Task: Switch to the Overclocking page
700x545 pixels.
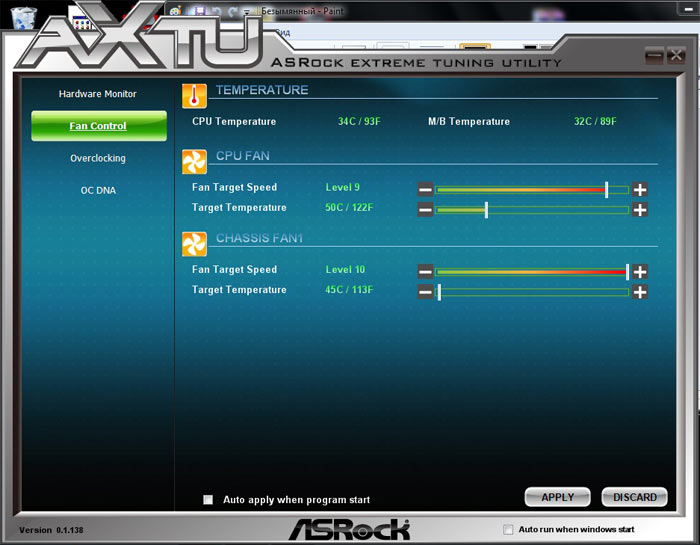Action: pos(98,158)
